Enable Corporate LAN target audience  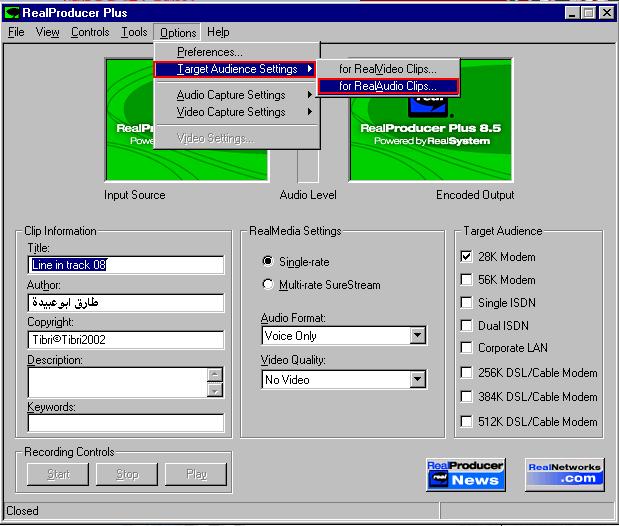click(466, 348)
